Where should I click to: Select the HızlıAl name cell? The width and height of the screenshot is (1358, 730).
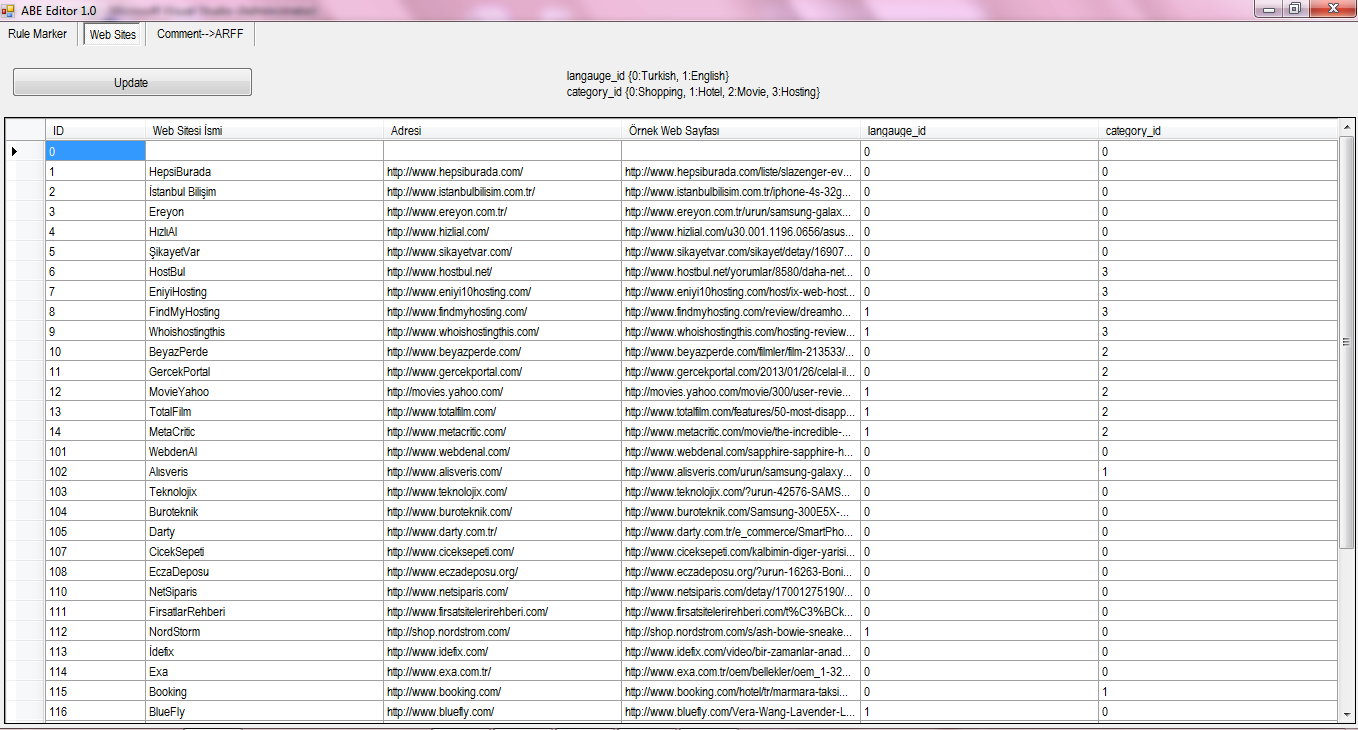264,231
